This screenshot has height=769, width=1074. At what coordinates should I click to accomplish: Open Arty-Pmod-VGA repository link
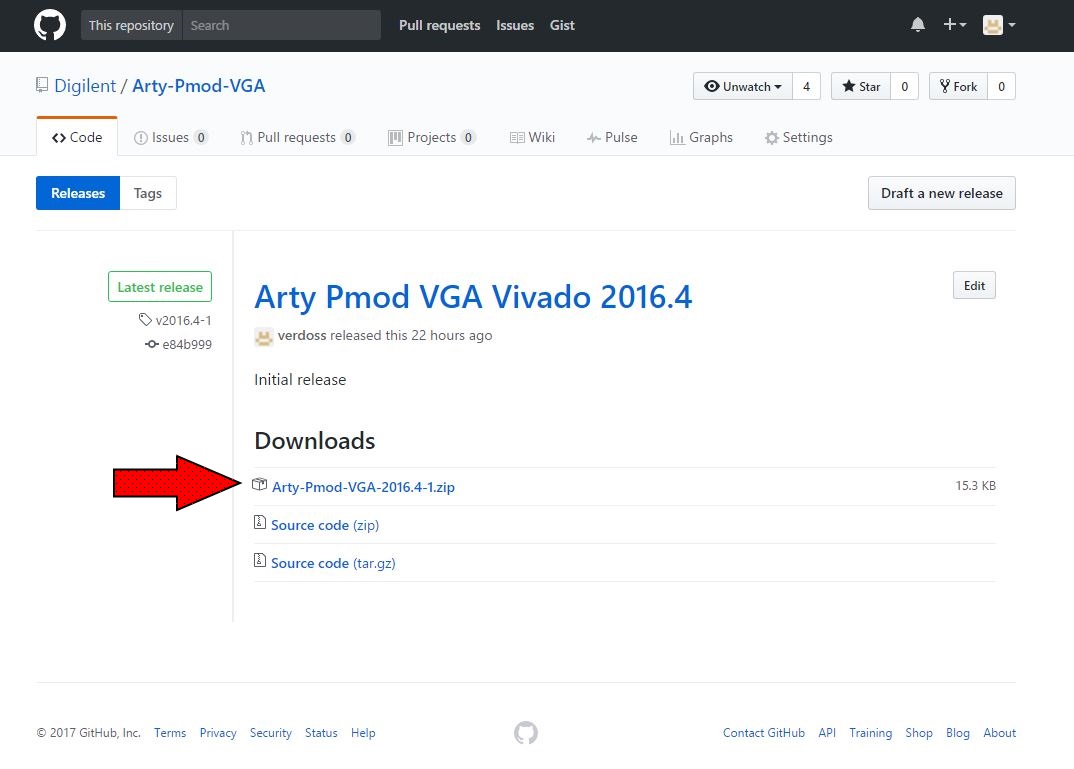[199, 86]
